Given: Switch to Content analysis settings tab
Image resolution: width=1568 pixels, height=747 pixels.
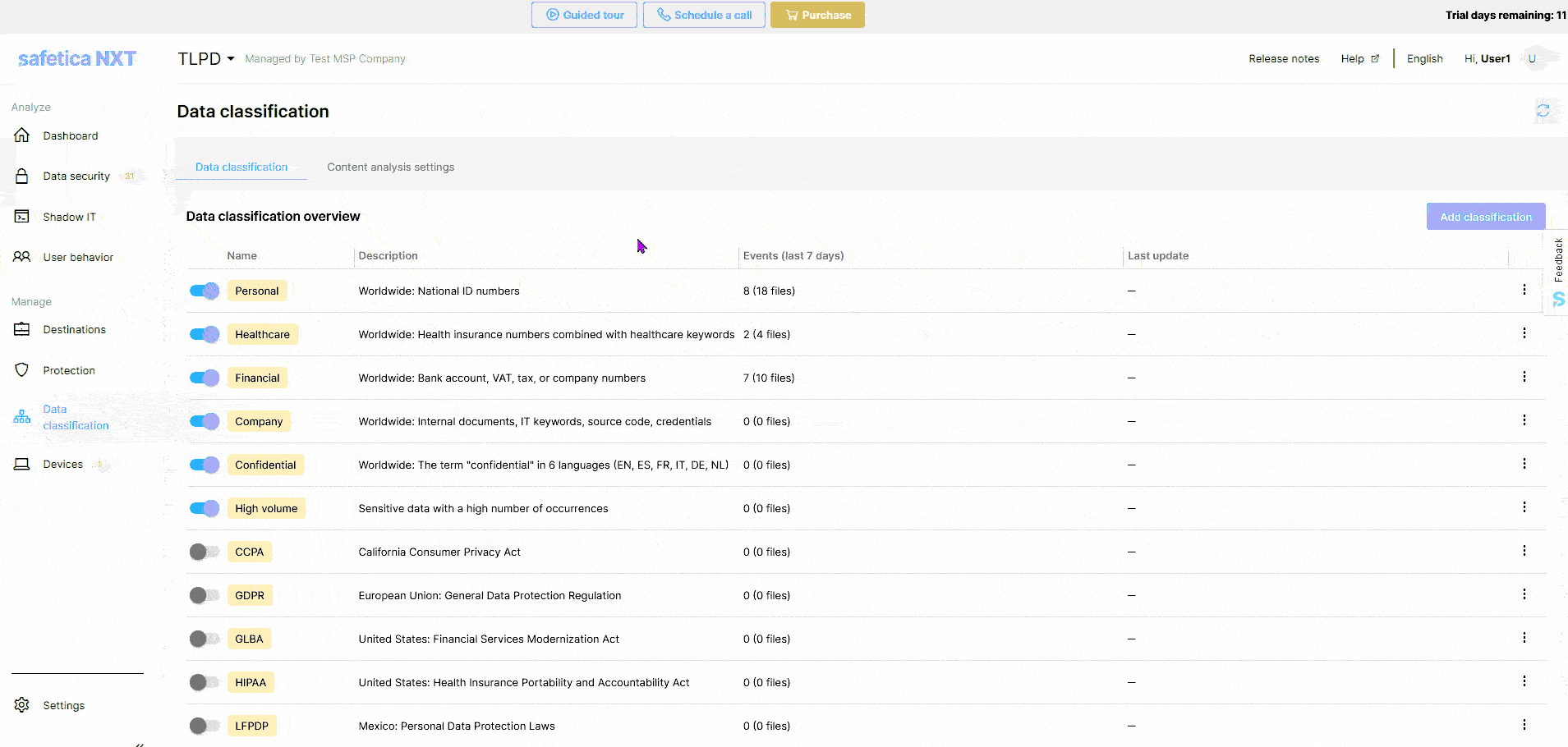Looking at the screenshot, I should pos(390,167).
